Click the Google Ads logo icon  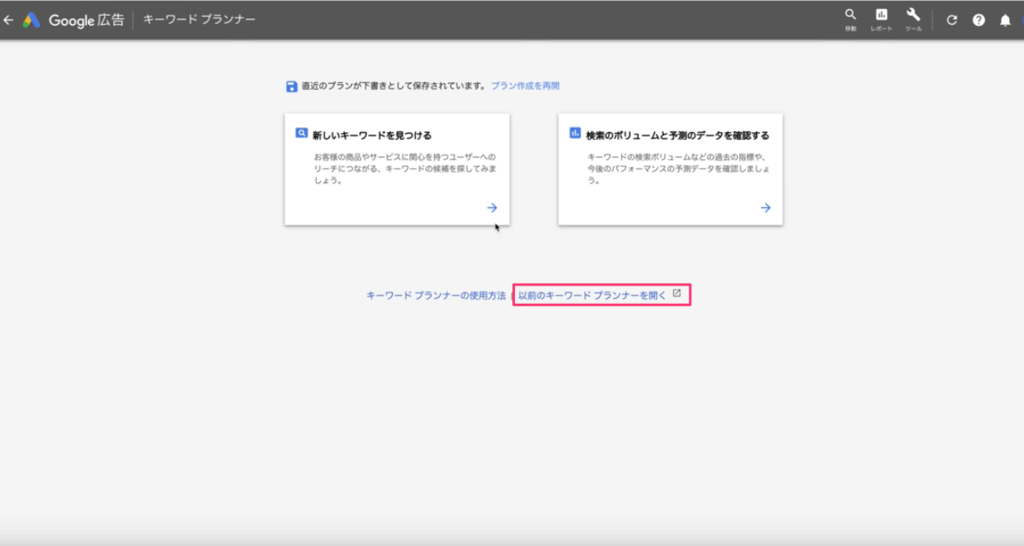(31, 20)
